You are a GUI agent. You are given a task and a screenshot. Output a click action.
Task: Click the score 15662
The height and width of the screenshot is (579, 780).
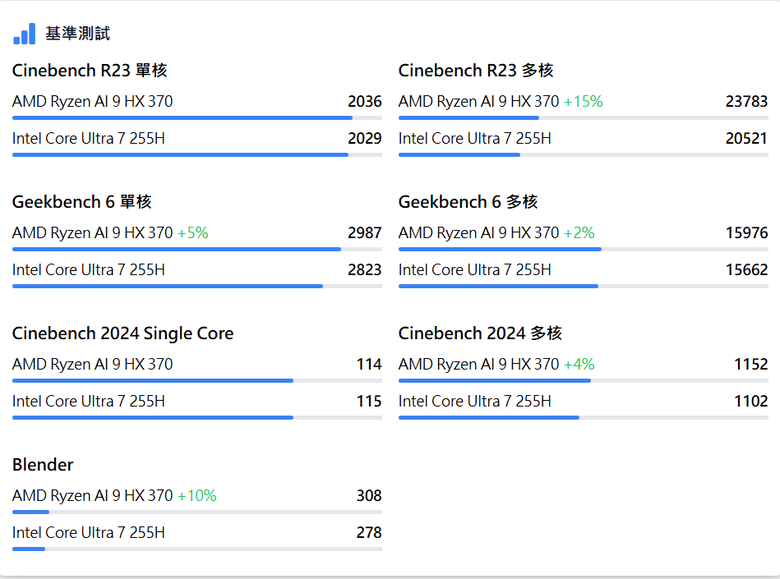tap(746, 270)
